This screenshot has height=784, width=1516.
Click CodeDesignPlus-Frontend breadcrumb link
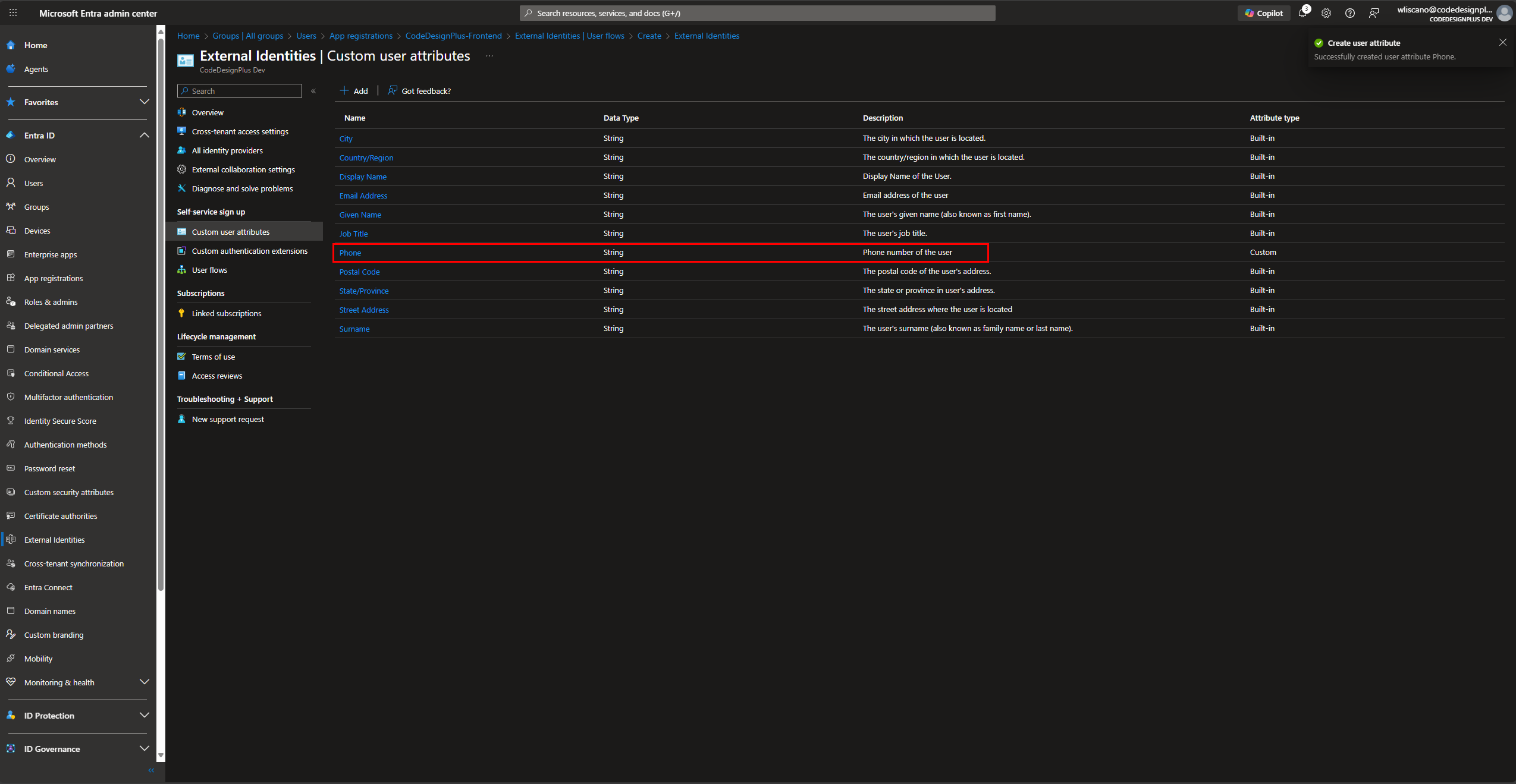pos(454,36)
